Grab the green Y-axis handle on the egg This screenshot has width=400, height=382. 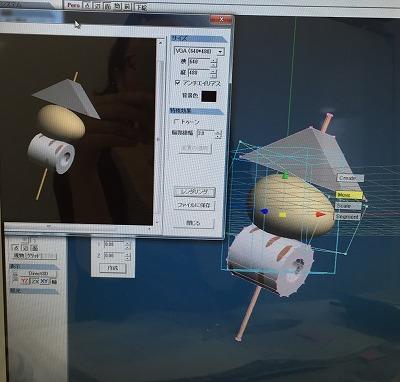pos(285,175)
